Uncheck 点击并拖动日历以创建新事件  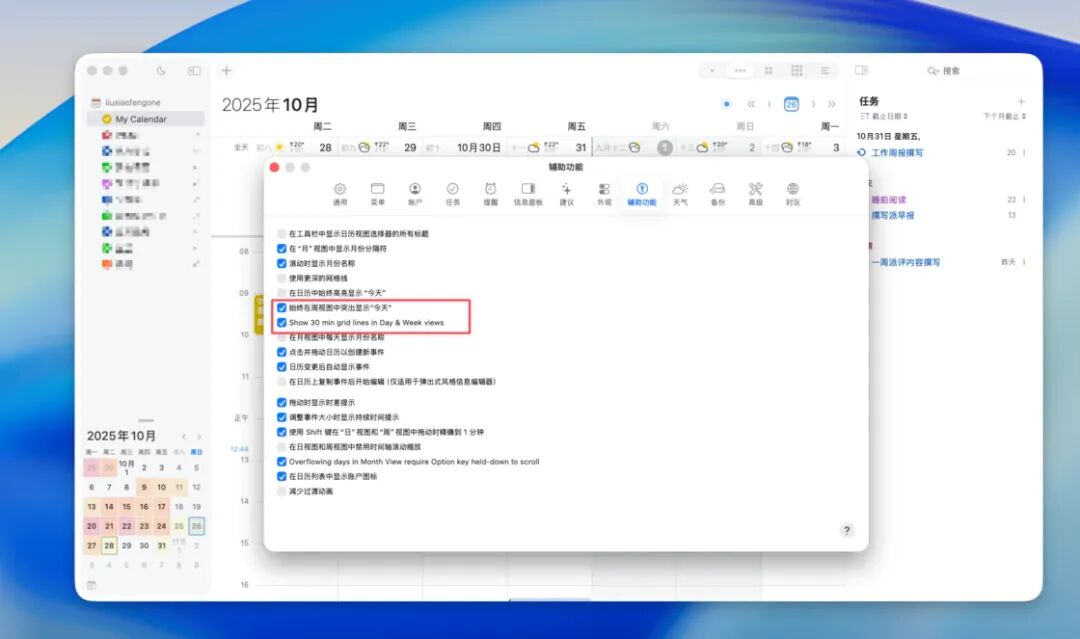(x=282, y=352)
